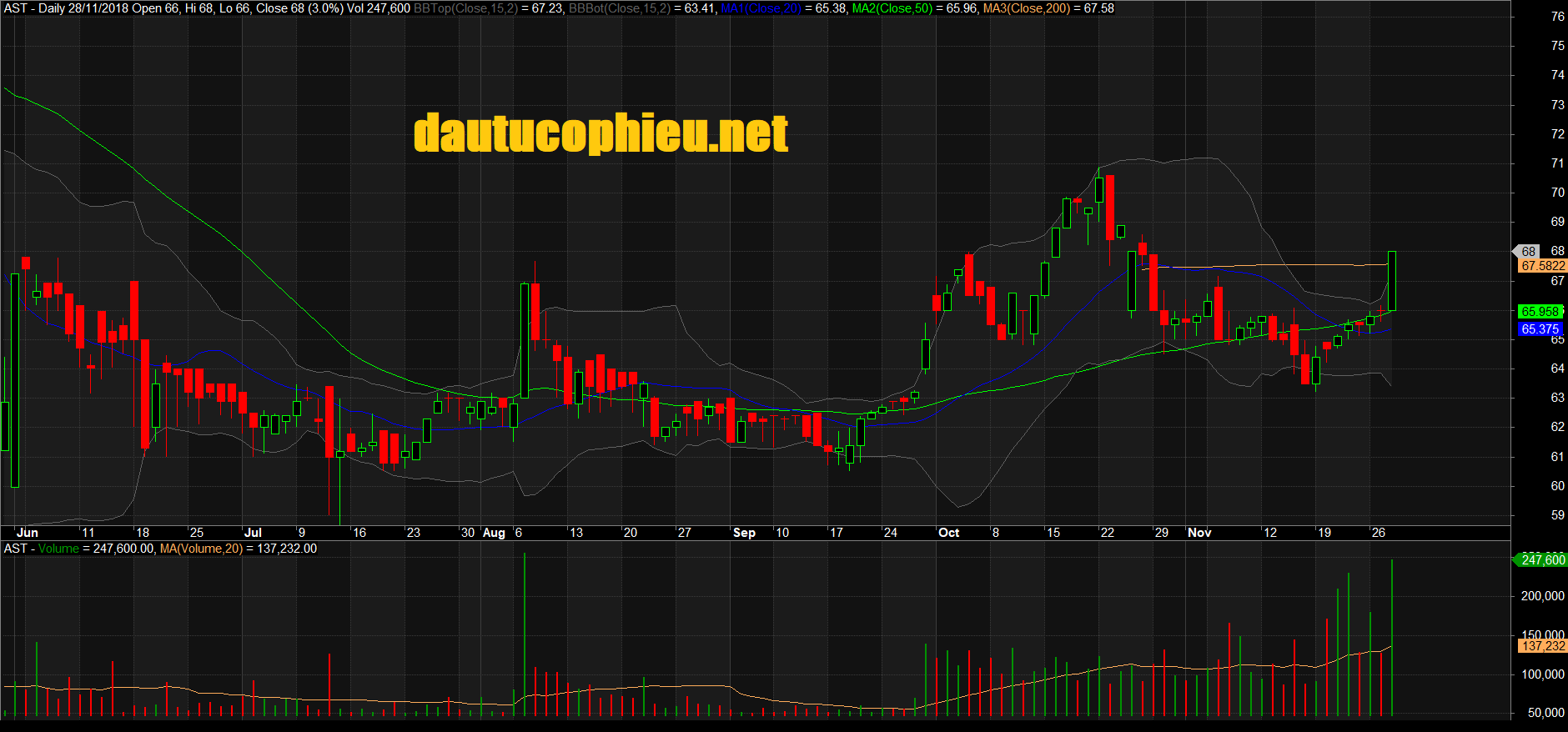The height and width of the screenshot is (732, 1568).
Task: Click the MA3(Close,200) = 67.58 label
Action: (1049, 8)
